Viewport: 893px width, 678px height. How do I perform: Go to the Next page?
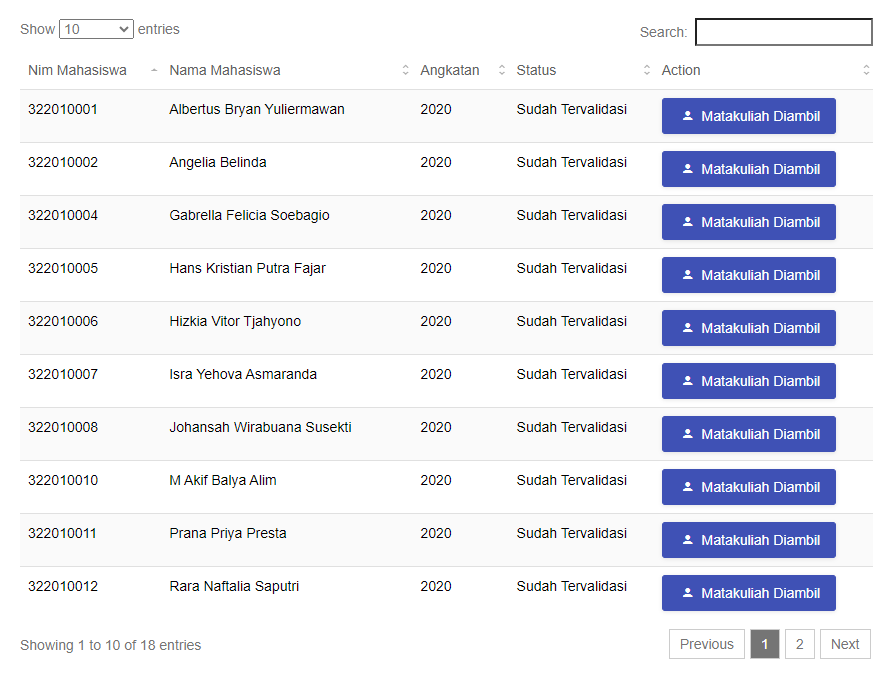tap(845, 644)
